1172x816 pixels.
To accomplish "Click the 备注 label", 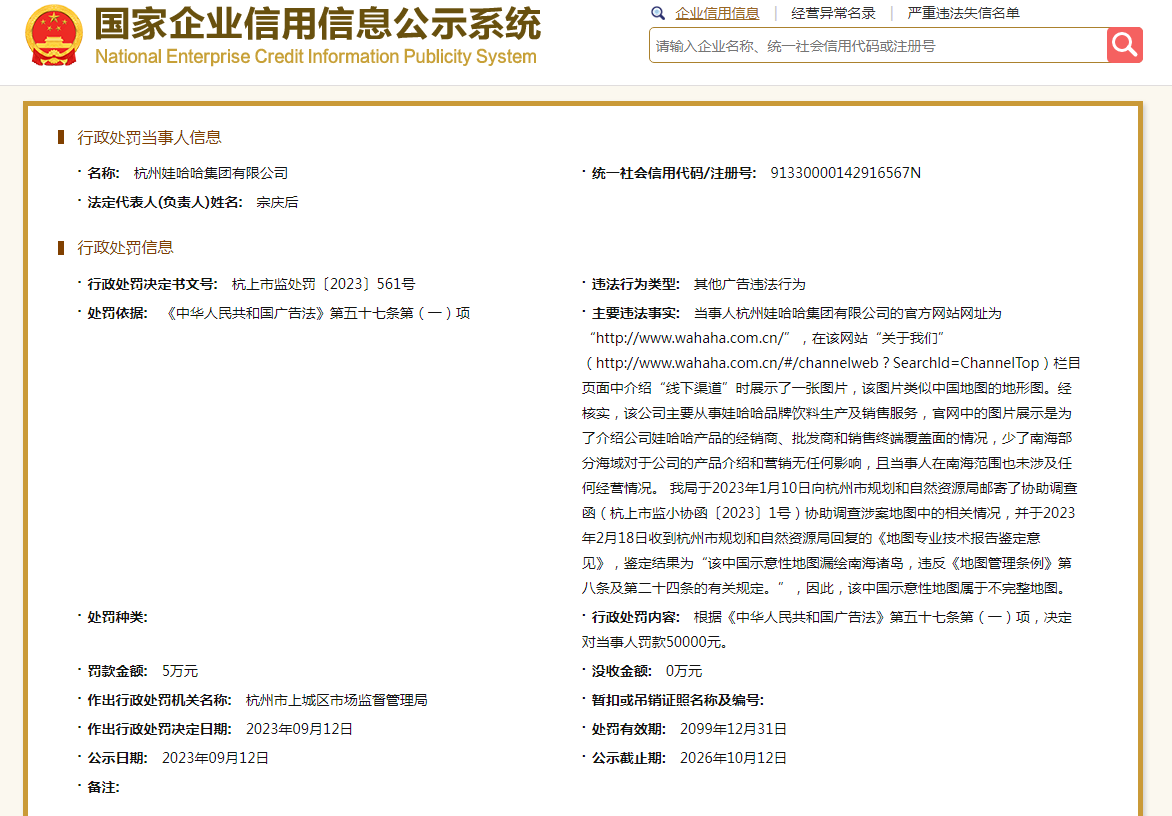I will tap(103, 788).
